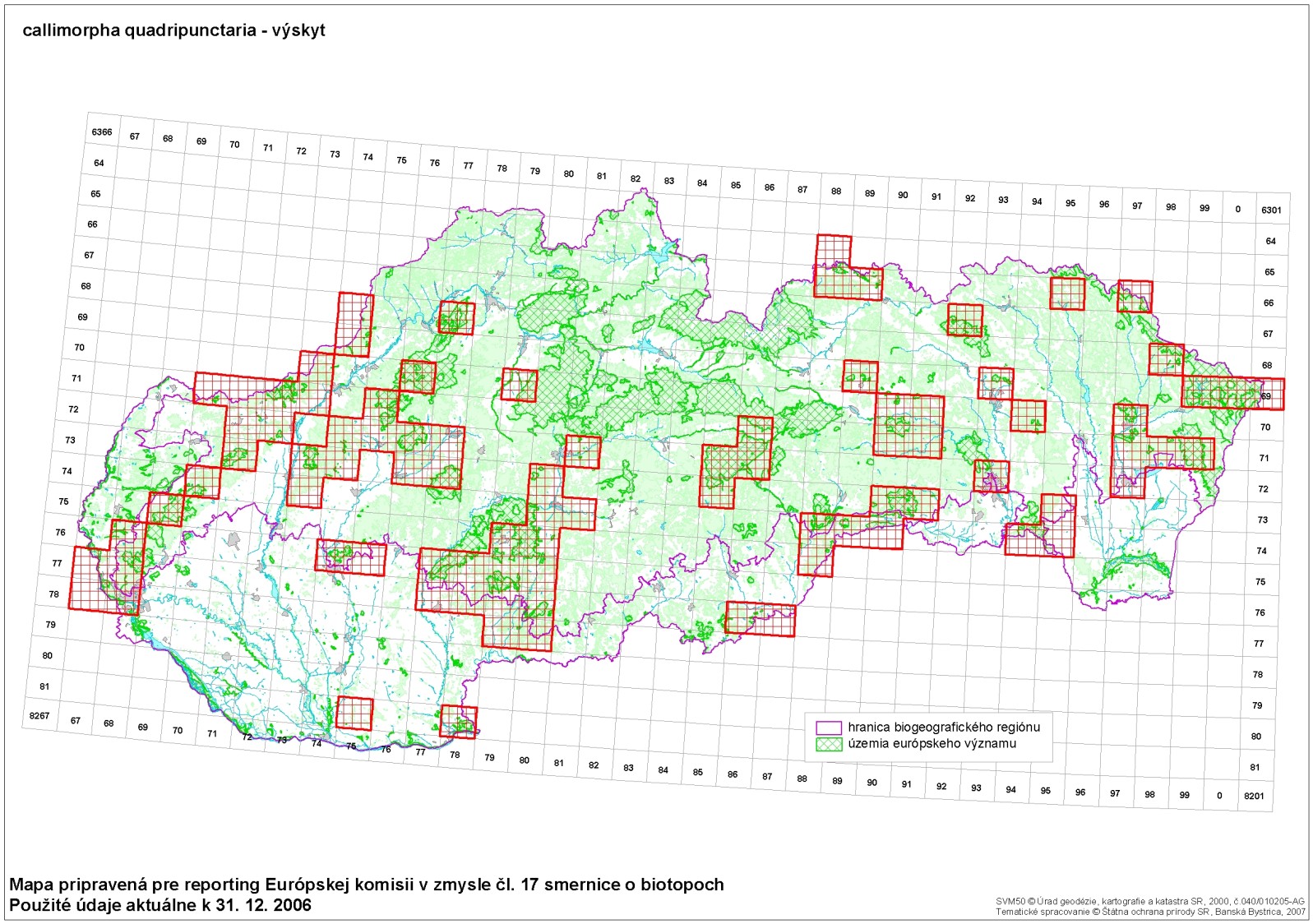Click top-row column label "0" beside 6301
1313x924 pixels.
point(1237,210)
